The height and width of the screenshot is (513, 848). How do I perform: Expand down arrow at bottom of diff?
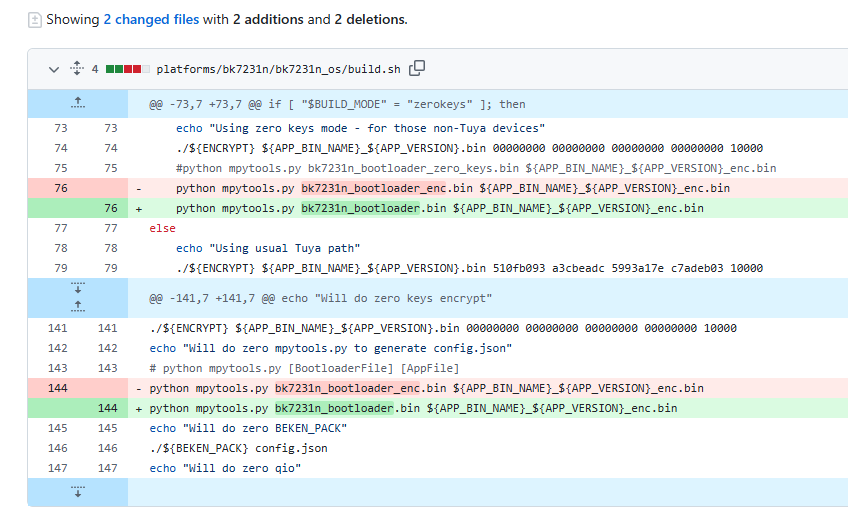pyautogui.click(x=78, y=491)
